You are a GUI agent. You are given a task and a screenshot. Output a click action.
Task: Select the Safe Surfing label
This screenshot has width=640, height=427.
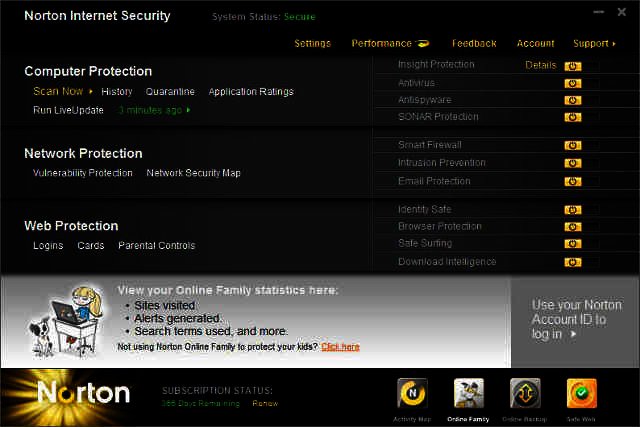click(x=425, y=243)
